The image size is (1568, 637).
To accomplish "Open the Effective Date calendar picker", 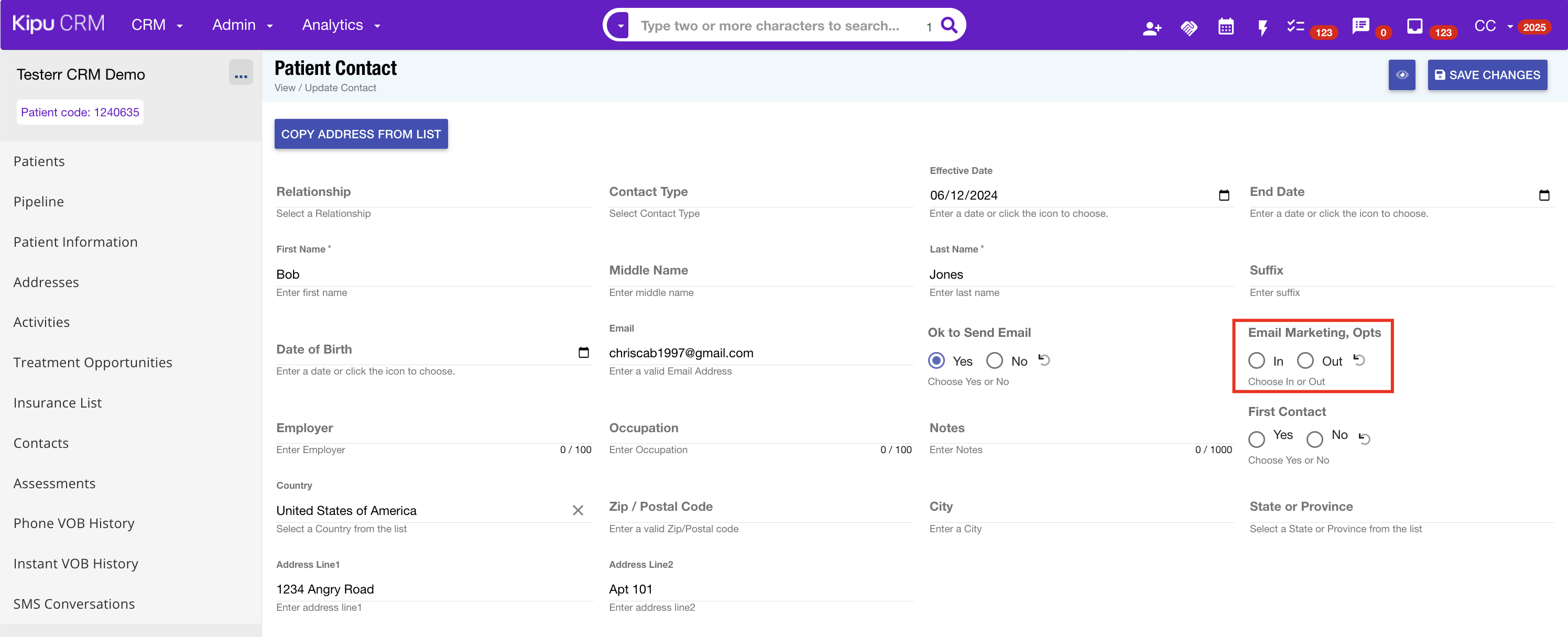I will [1224, 195].
